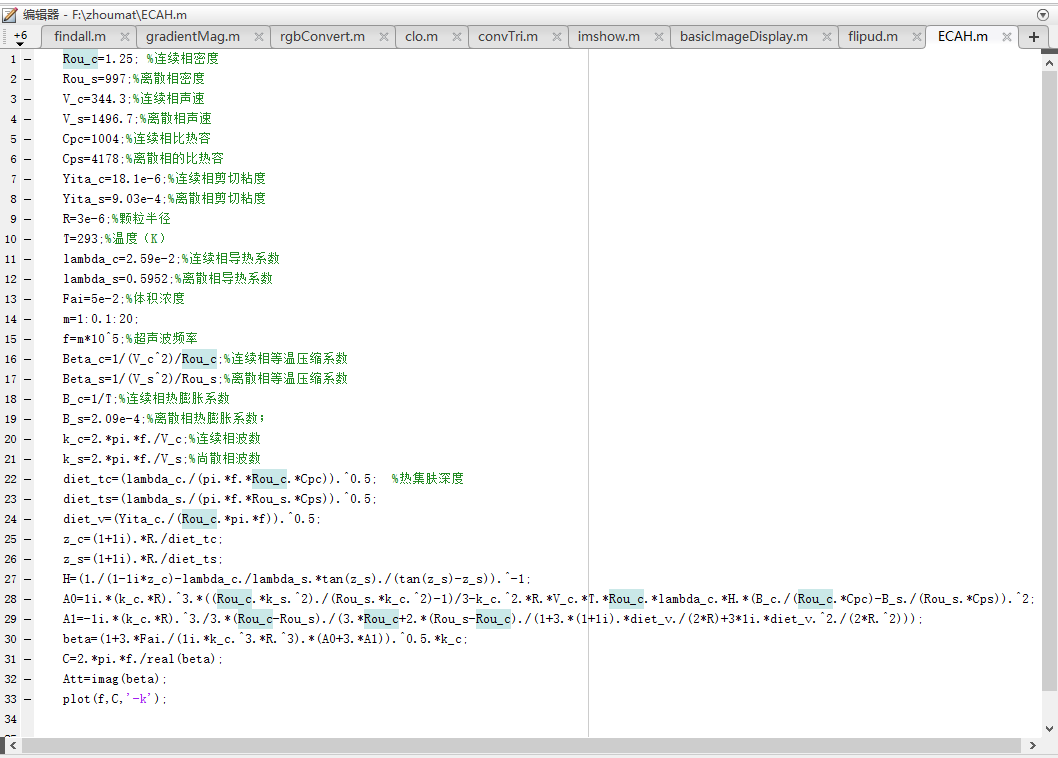Screen dimensions: 1058x758
Task: Close the imshow.m tab
Action: [660, 37]
